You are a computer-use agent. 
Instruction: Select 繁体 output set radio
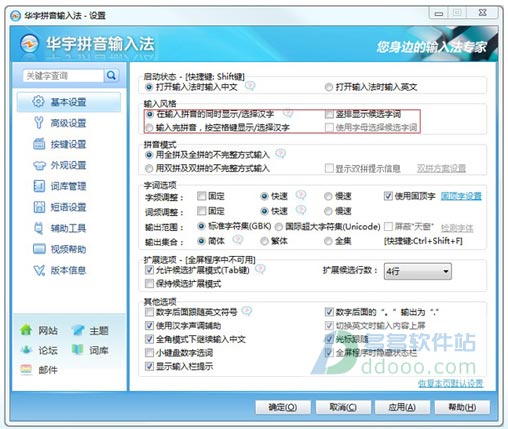(264, 241)
